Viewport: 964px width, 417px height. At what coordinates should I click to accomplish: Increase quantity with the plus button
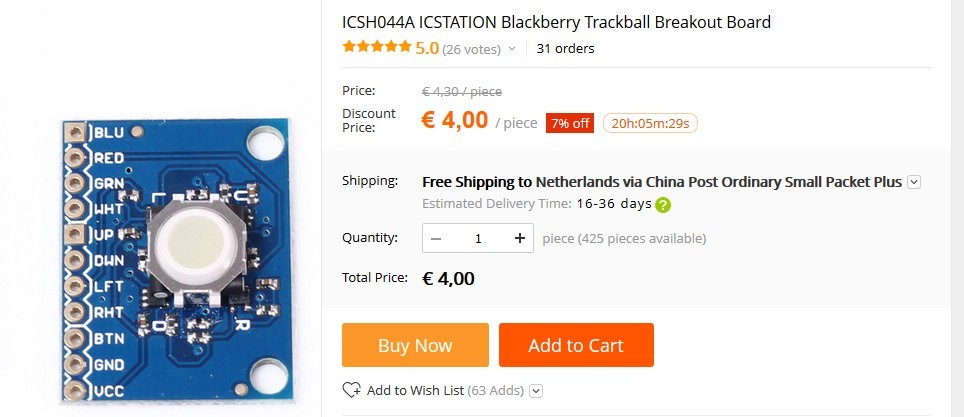point(520,238)
